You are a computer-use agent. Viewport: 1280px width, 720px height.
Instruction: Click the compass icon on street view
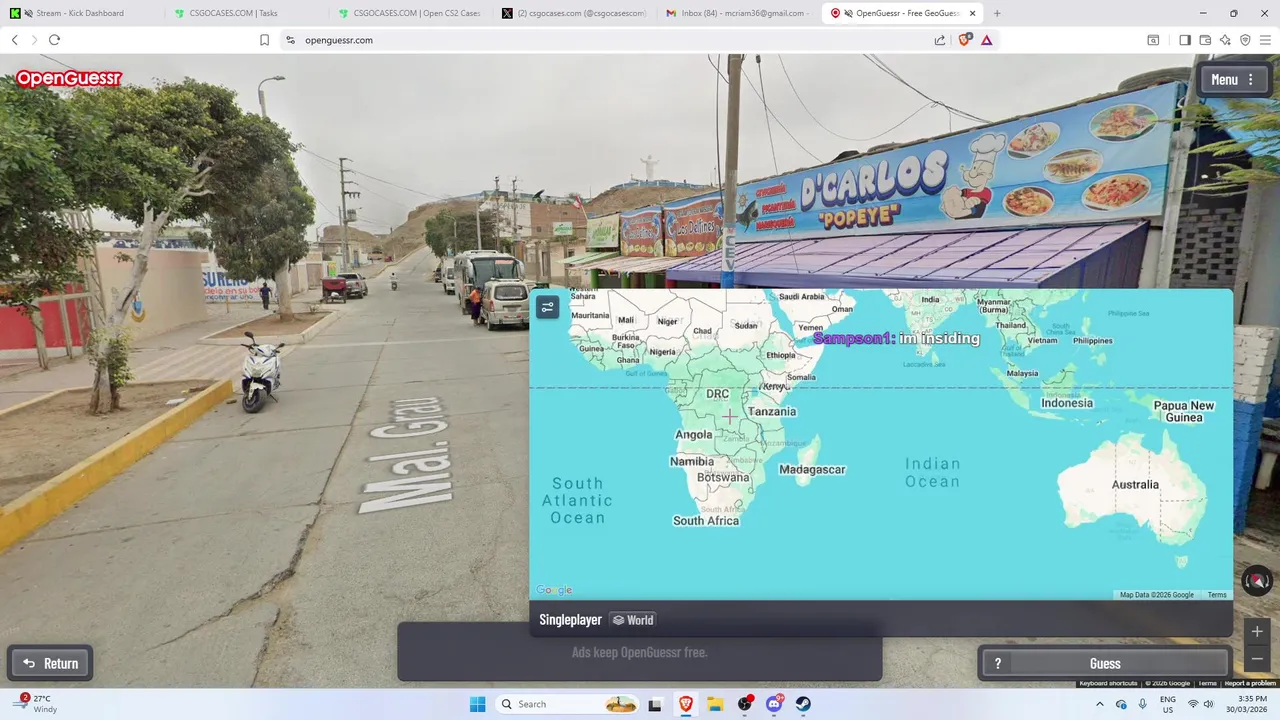(x=1257, y=580)
